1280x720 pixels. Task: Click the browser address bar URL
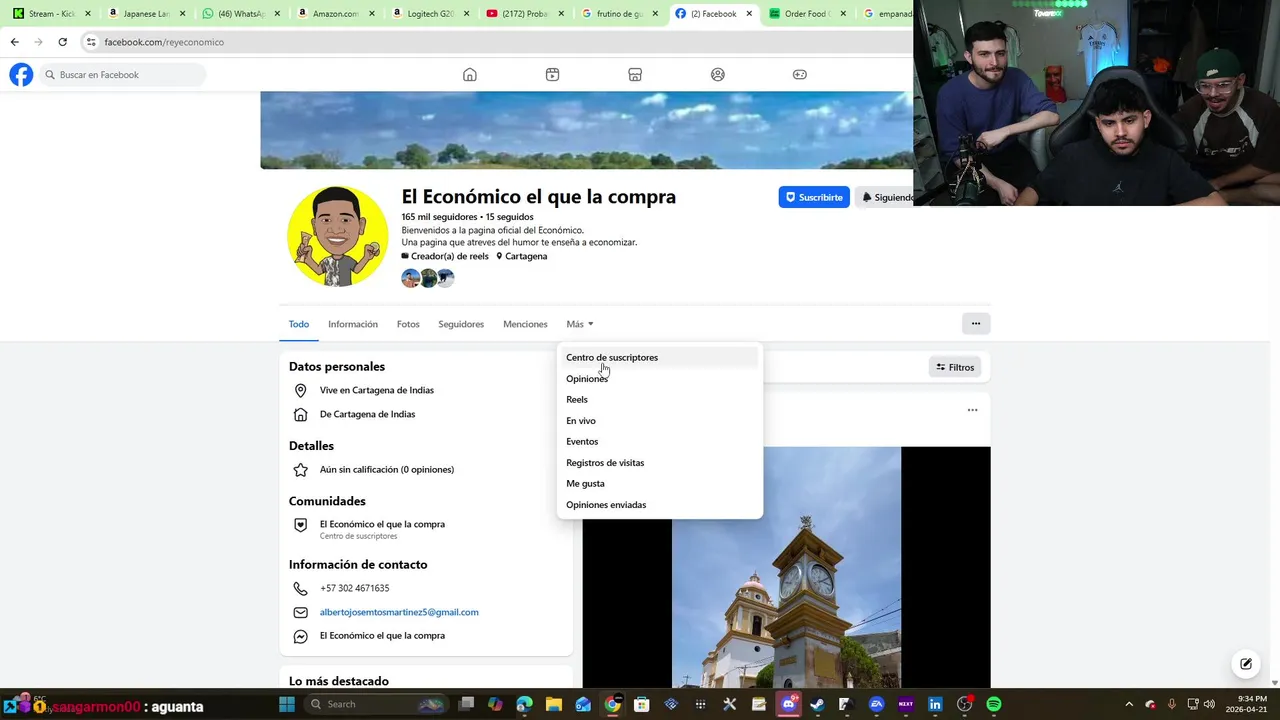pos(164,42)
